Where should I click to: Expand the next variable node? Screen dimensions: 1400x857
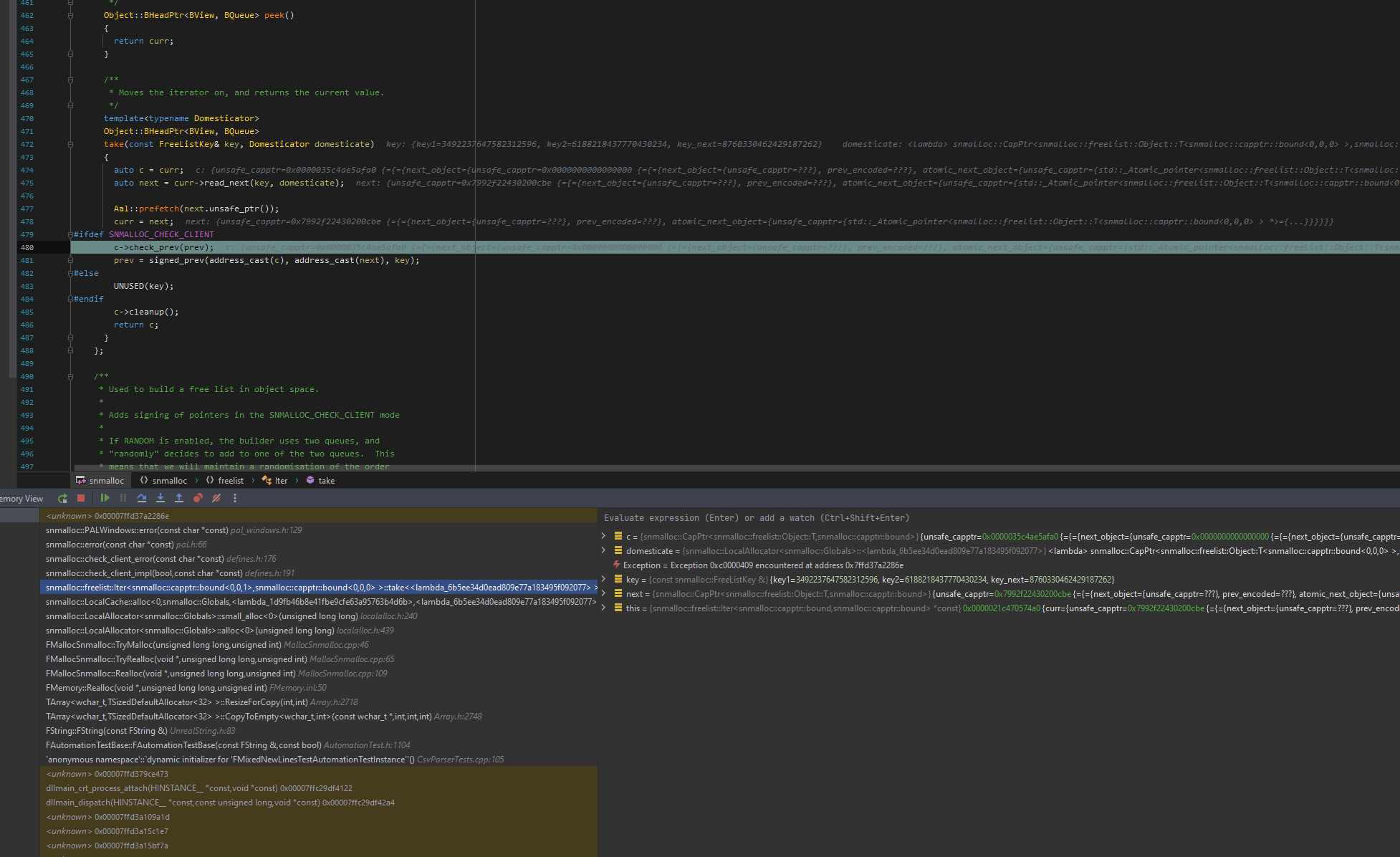point(603,594)
